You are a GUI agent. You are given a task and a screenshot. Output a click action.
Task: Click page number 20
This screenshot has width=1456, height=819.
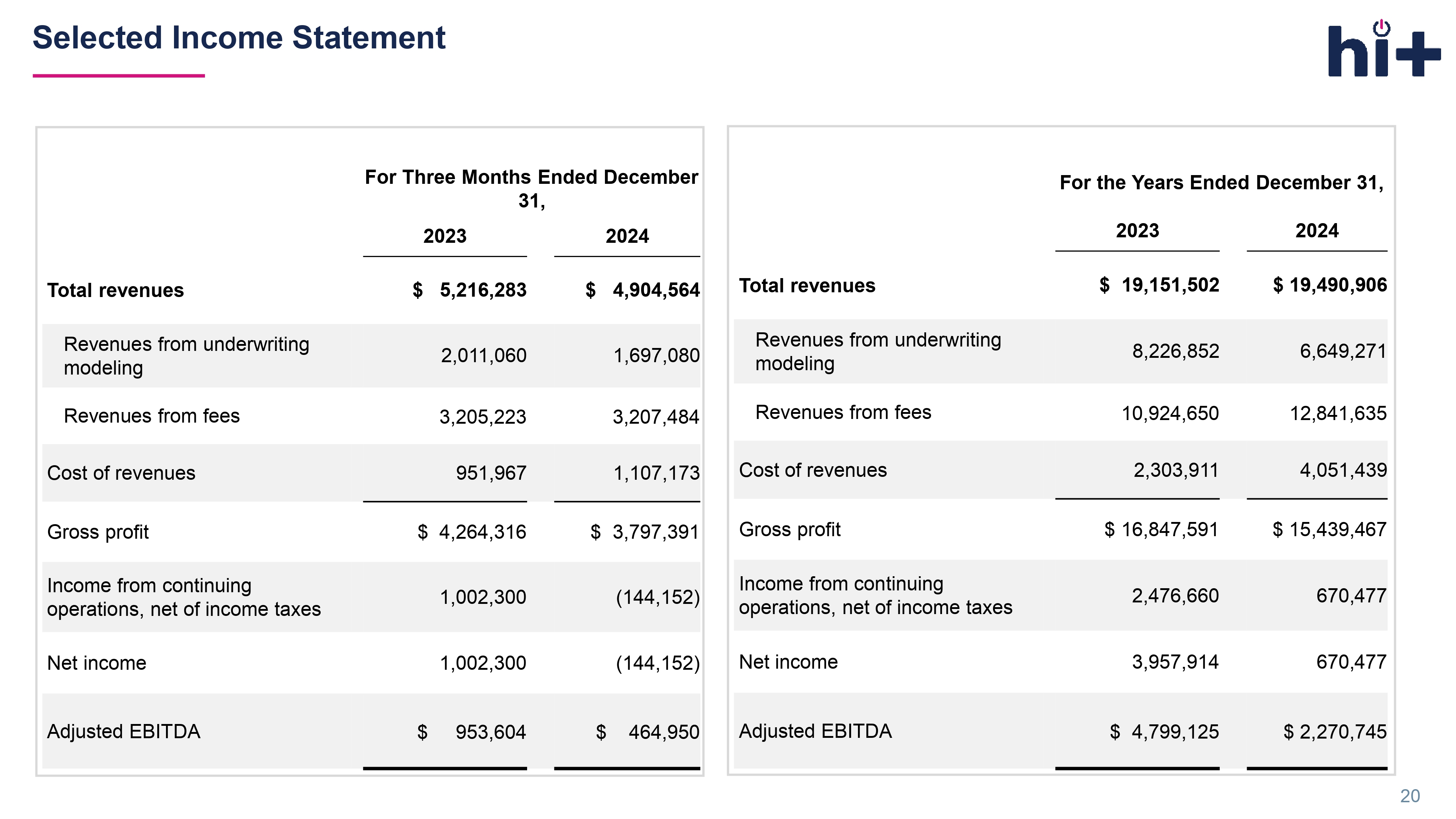[1410, 796]
